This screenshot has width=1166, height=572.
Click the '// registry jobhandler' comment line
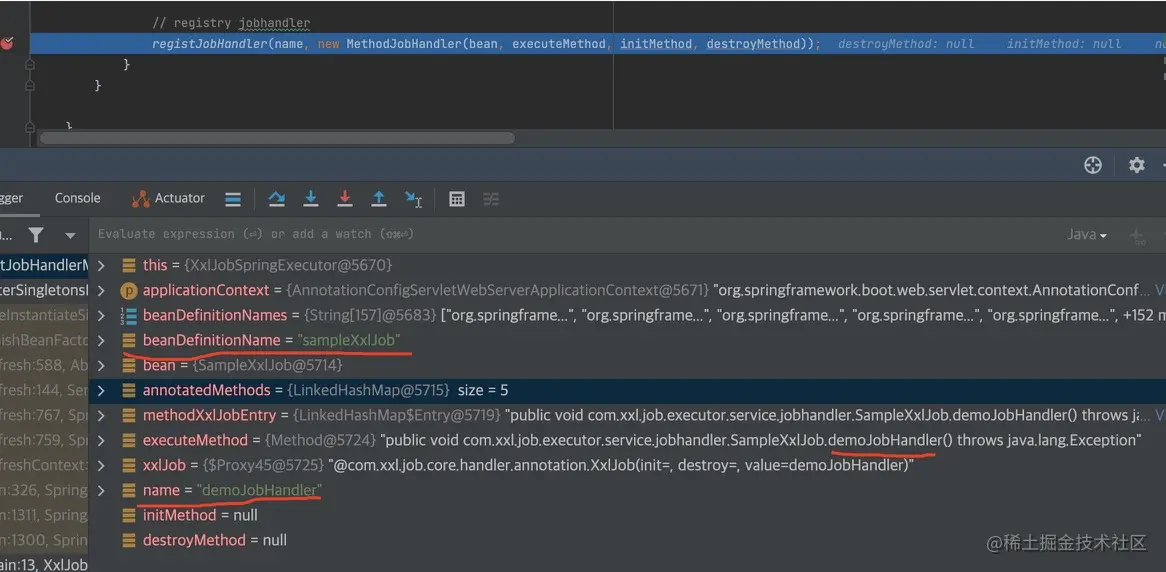point(231,23)
